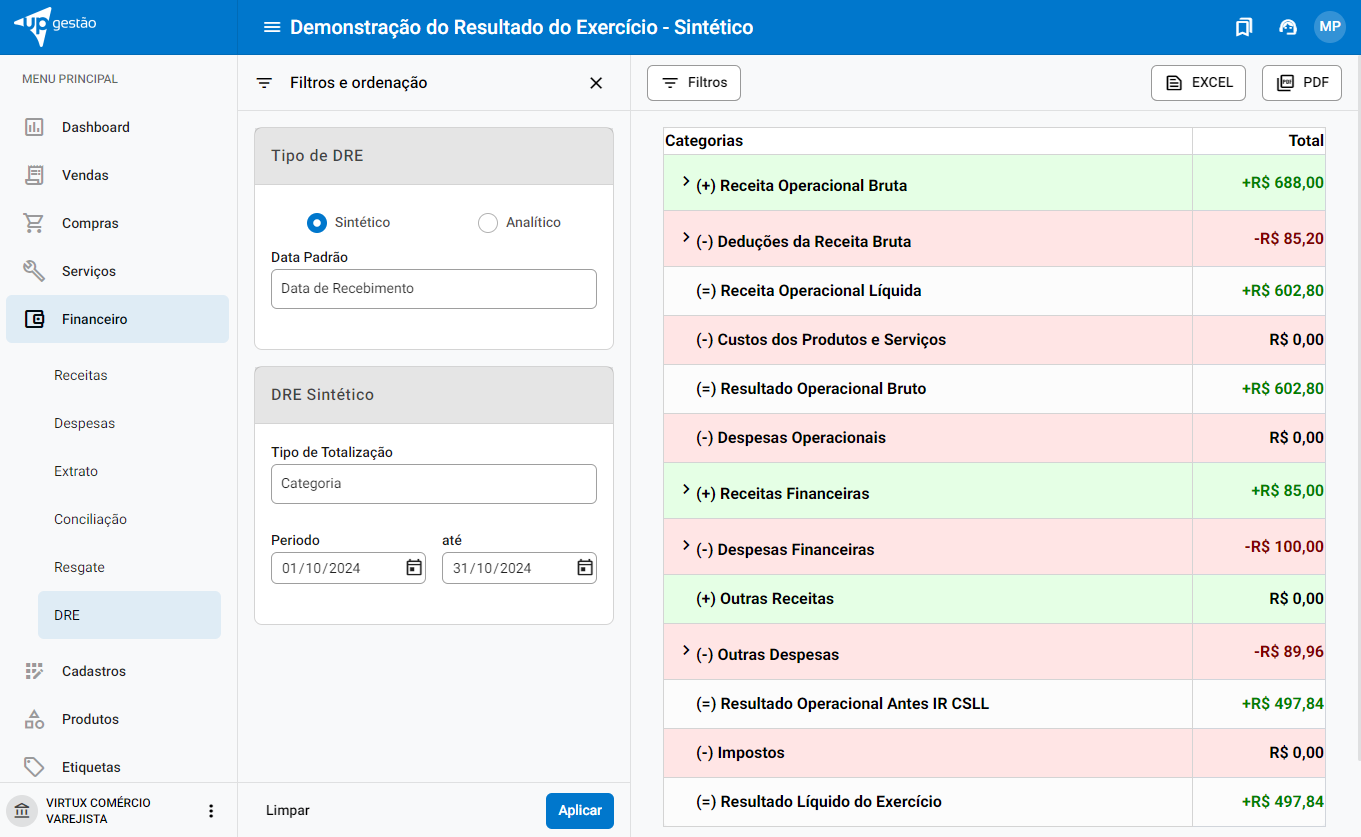Click the Limpar button to clear filters

pos(288,811)
